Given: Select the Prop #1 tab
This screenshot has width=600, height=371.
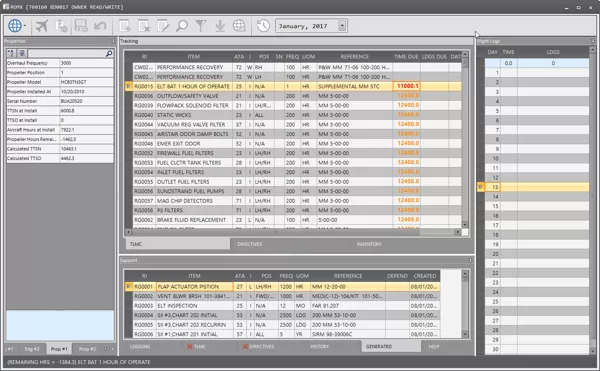Looking at the screenshot, I should [59, 349].
